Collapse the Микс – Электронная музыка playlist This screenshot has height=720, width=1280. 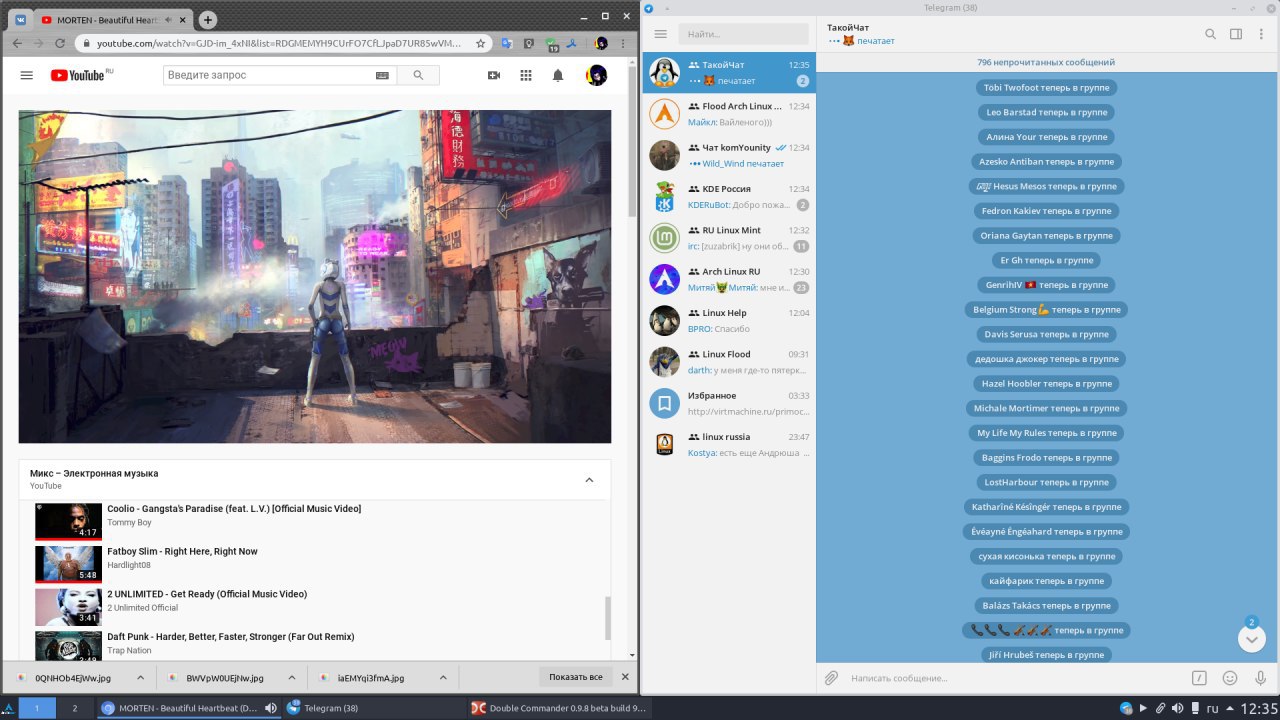[x=589, y=480]
